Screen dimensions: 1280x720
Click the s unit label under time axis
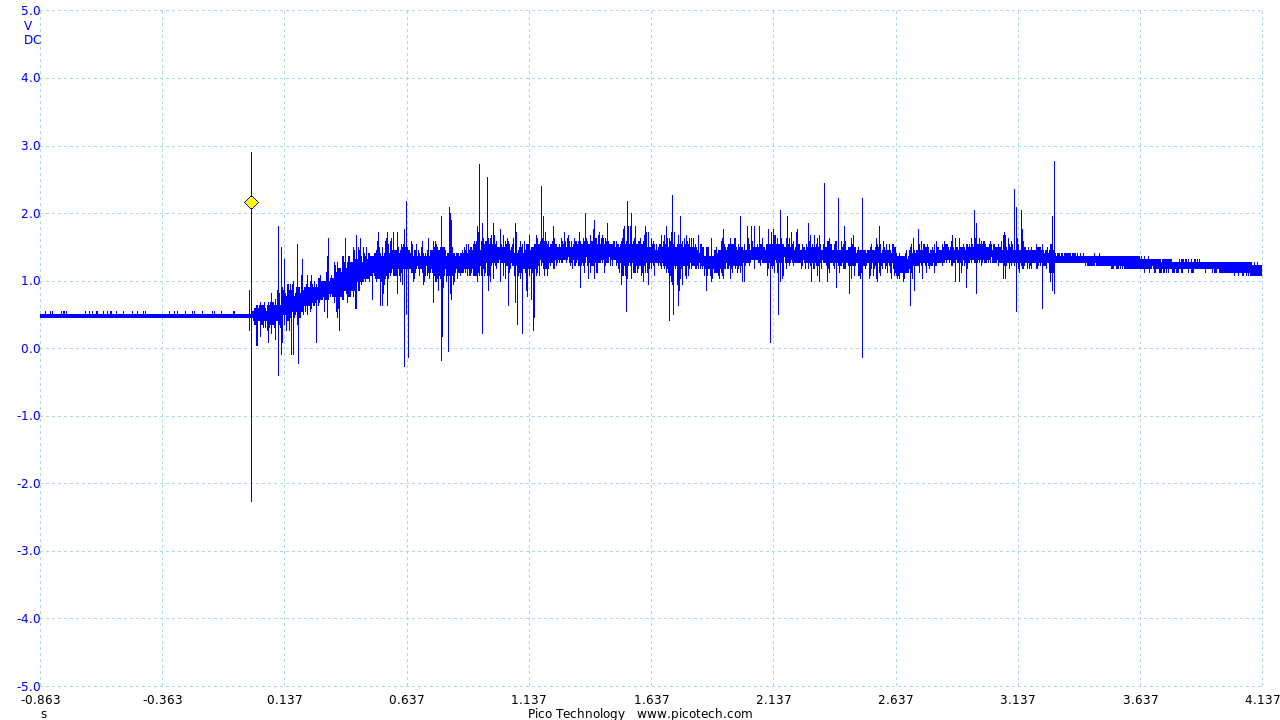(44, 714)
